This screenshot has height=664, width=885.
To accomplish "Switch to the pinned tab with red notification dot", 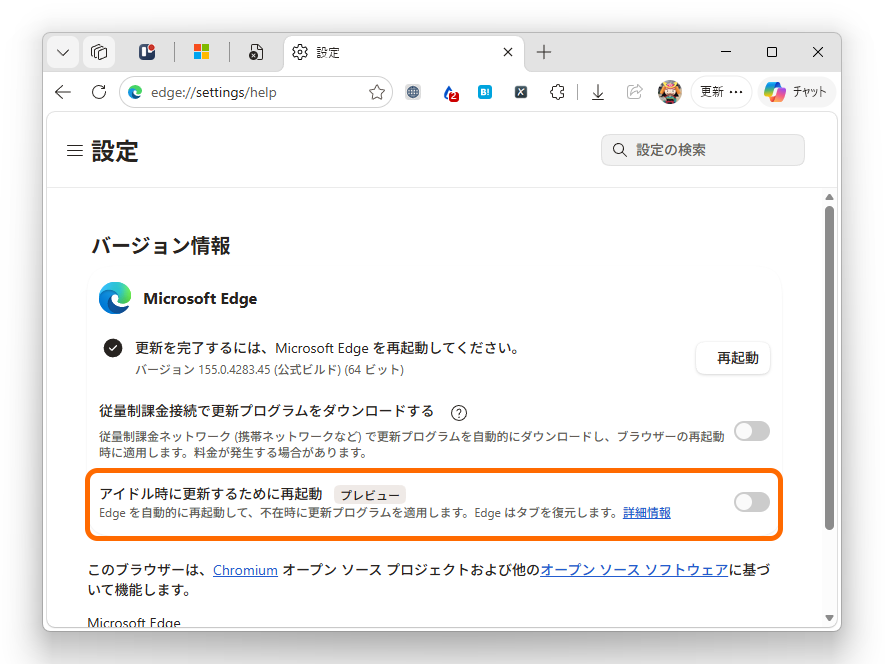I will [x=147, y=52].
